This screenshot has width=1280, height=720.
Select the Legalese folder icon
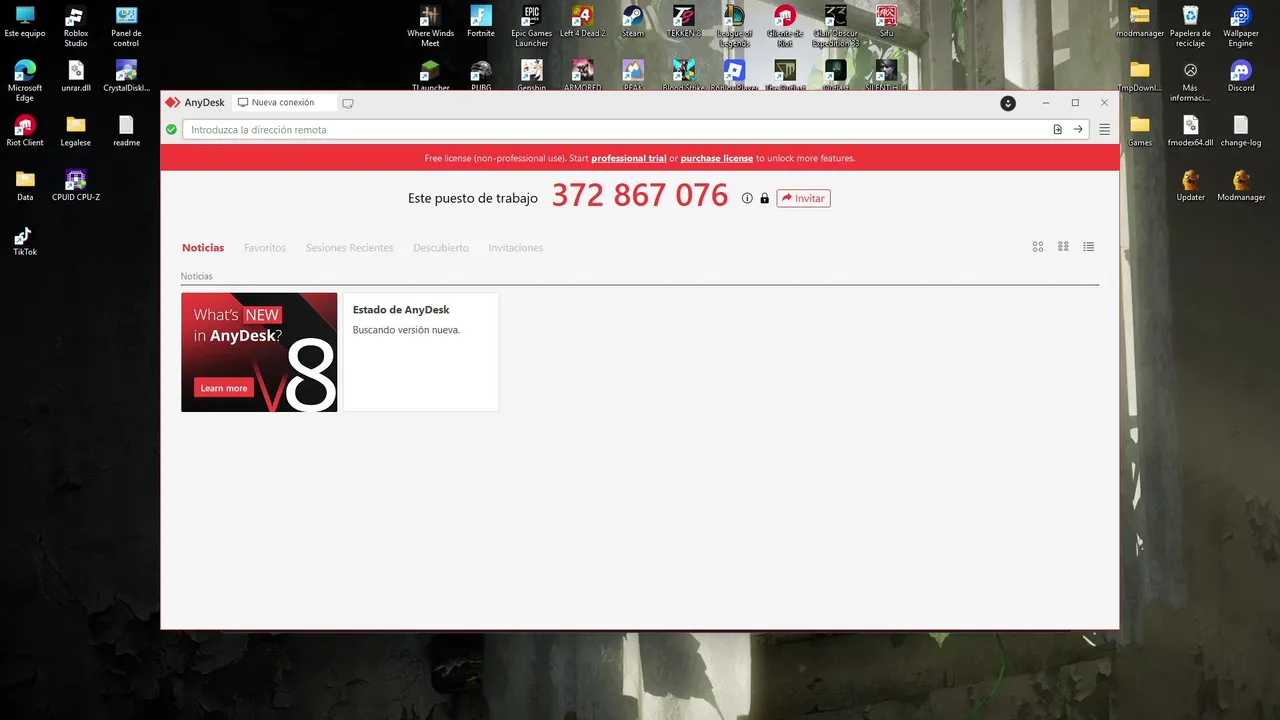pyautogui.click(x=76, y=131)
